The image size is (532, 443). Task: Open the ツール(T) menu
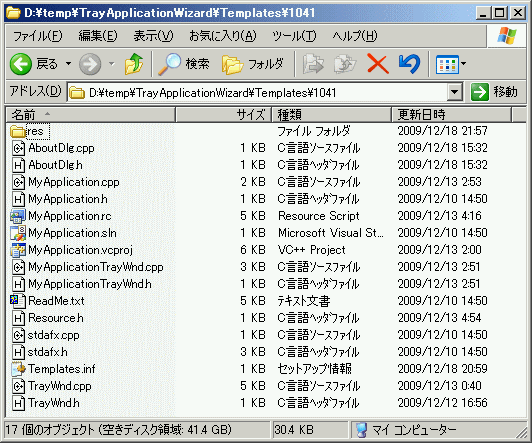(x=294, y=36)
